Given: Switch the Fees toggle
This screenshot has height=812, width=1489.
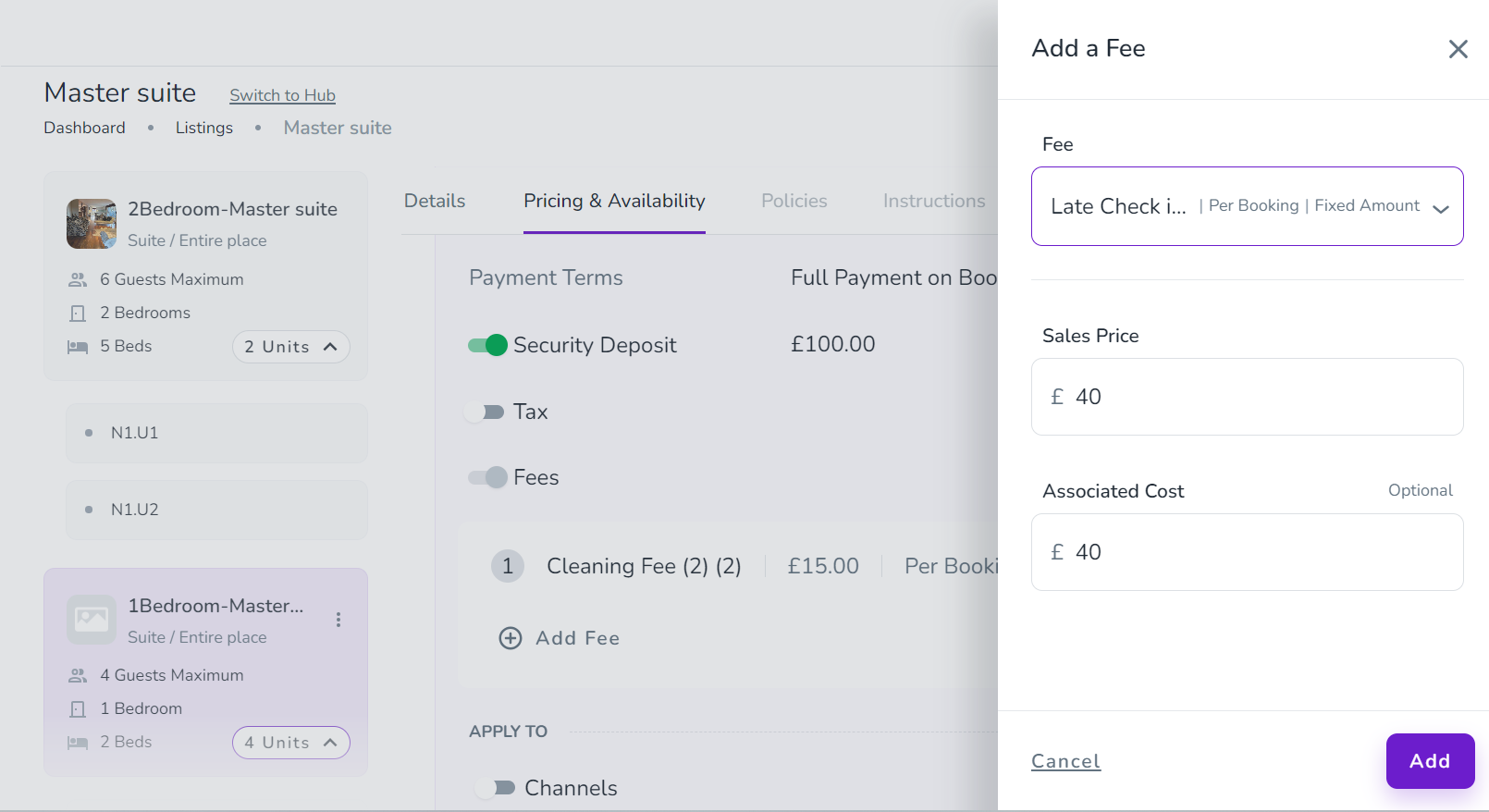Looking at the screenshot, I should [x=487, y=477].
